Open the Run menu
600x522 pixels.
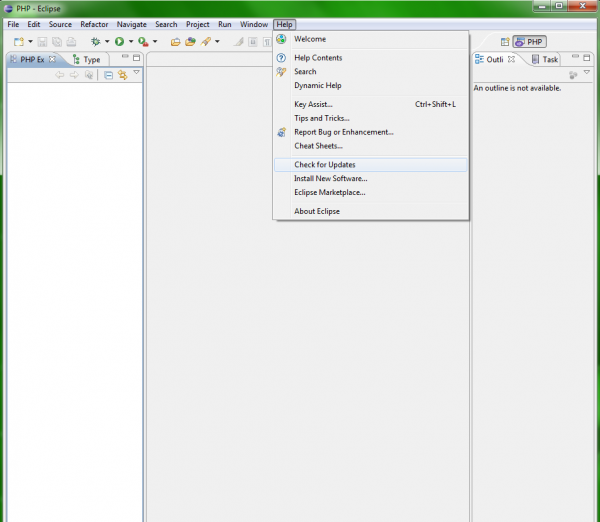pyautogui.click(x=225, y=24)
